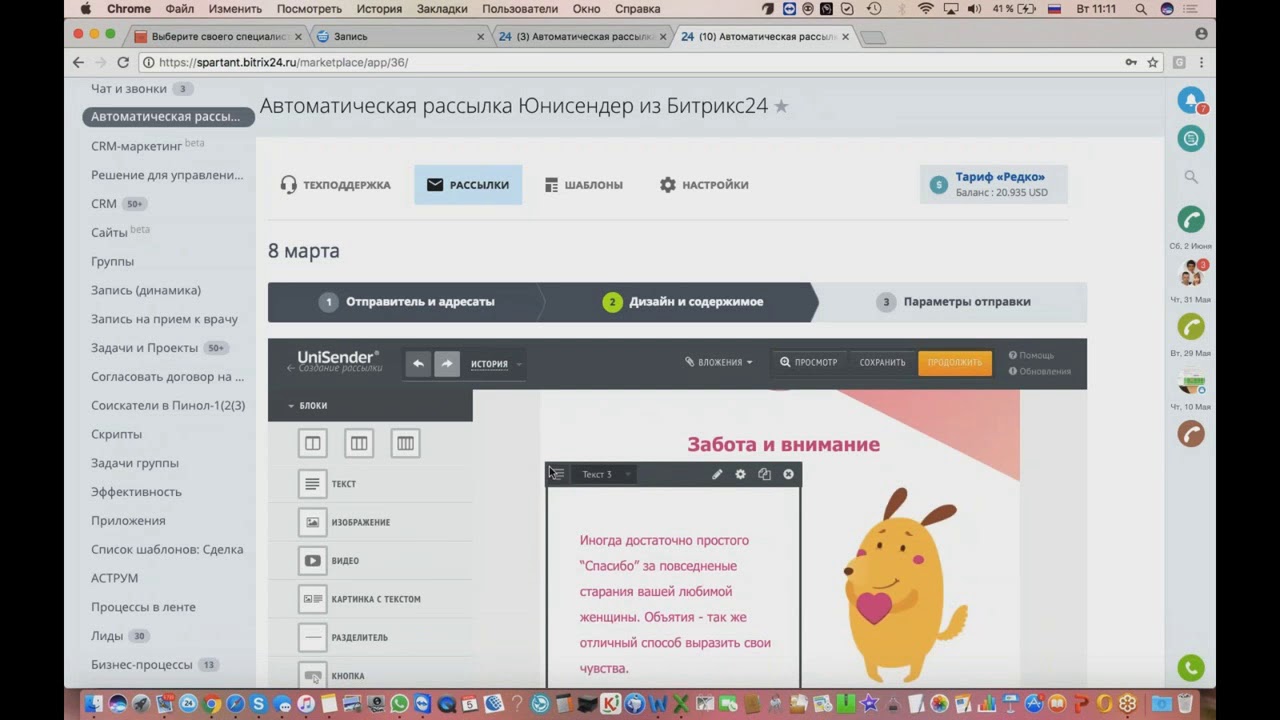
Task: Bookmark this page with the star icon
Action: (x=1153, y=62)
